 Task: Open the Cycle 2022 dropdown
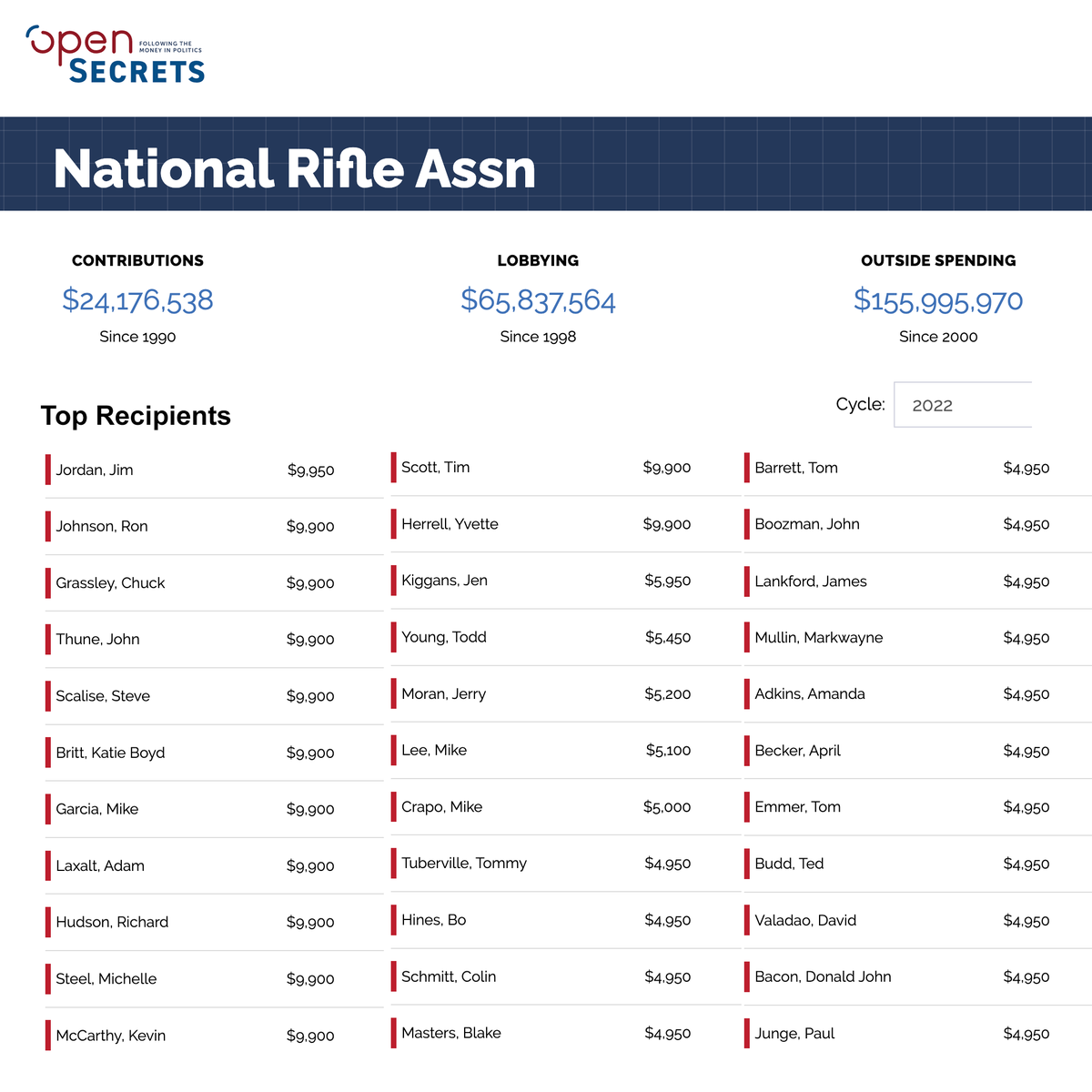[x=963, y=405]
